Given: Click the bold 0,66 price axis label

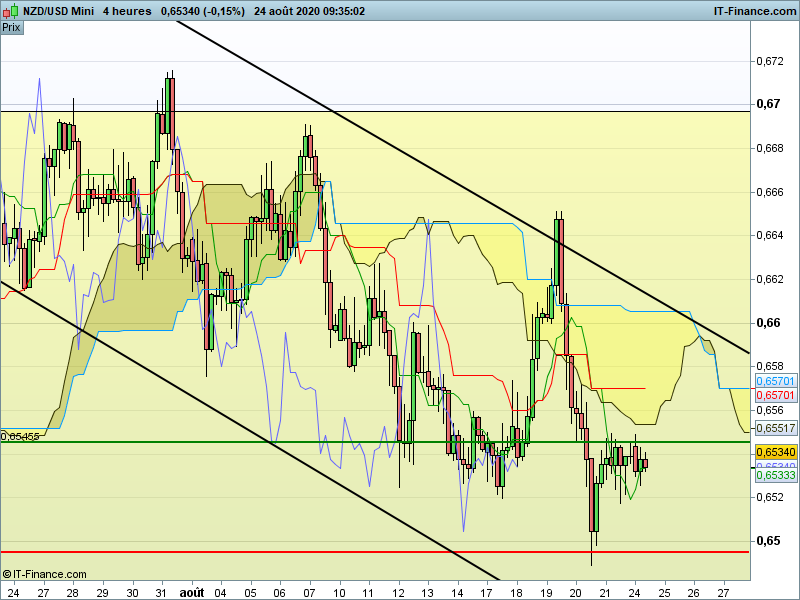Looking at the screenshot, I should click(x=768, y=322).
